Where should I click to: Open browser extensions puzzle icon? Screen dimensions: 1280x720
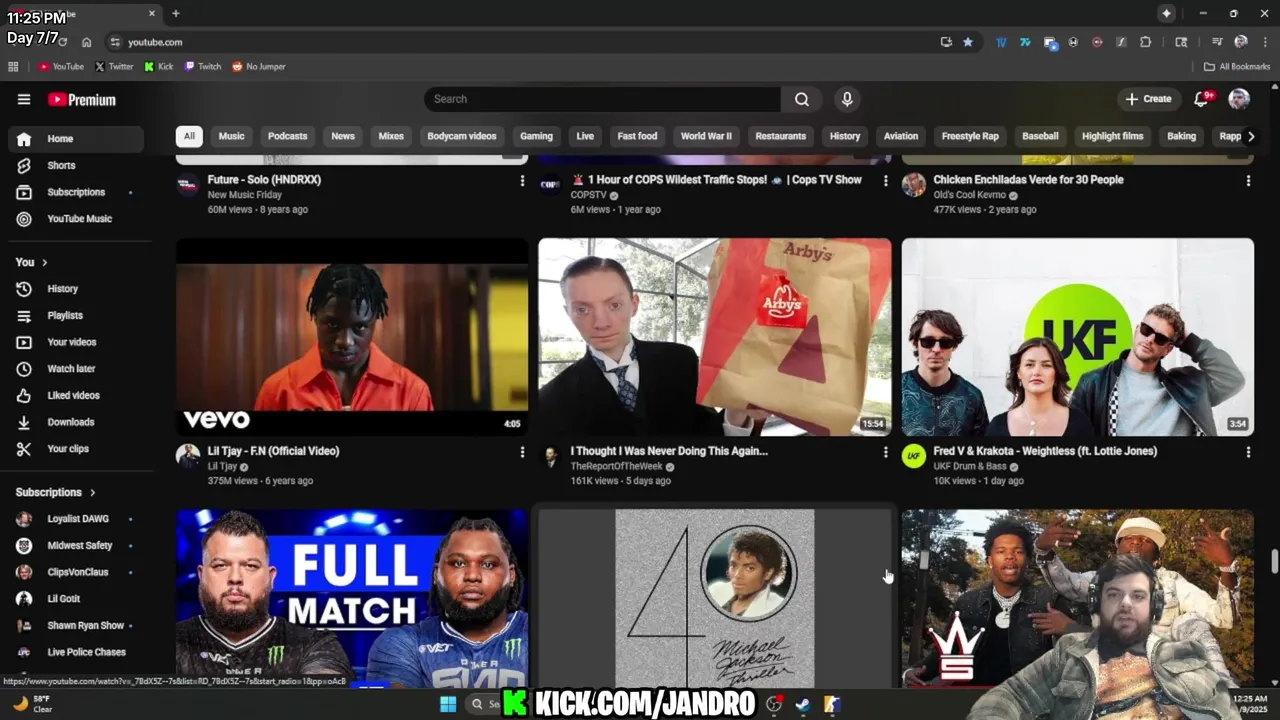tap(1145, 42)
